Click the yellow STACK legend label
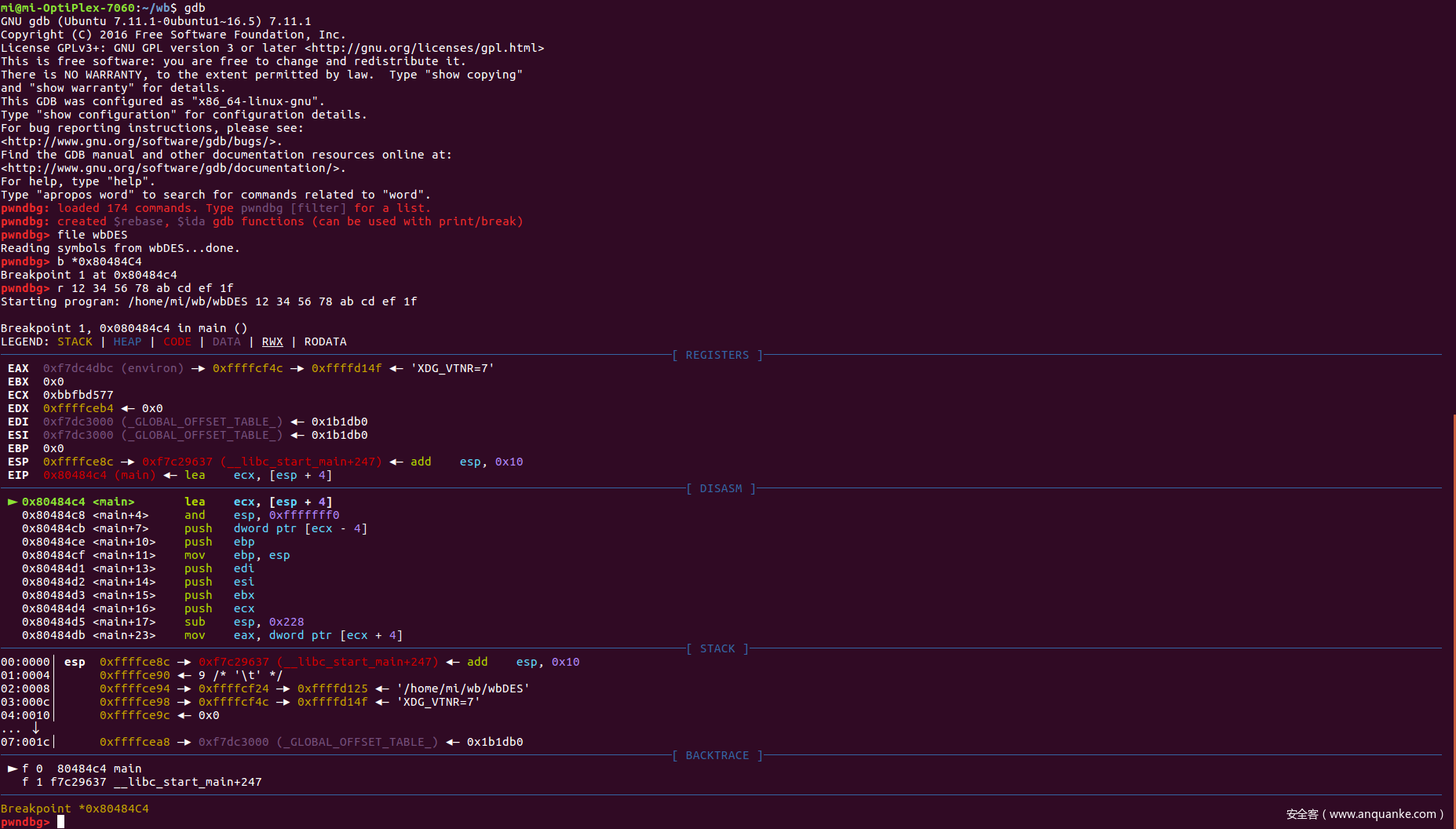1456x829 pixels. 75,341
